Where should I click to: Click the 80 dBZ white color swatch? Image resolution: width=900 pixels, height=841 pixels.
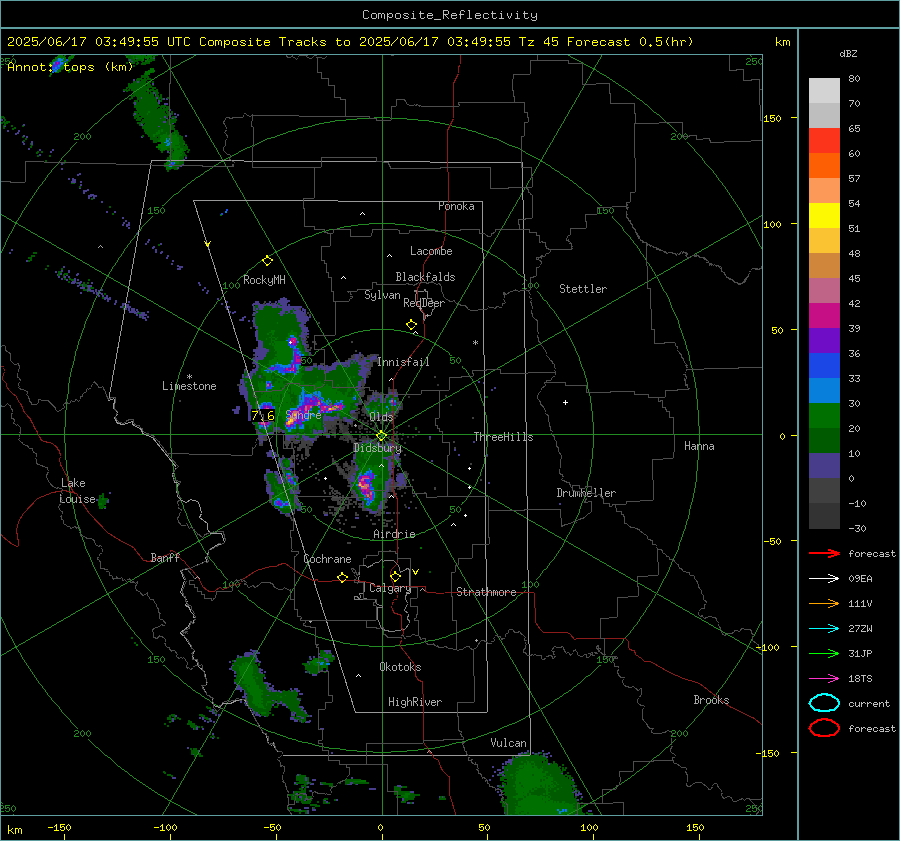(x=824, y=91)
